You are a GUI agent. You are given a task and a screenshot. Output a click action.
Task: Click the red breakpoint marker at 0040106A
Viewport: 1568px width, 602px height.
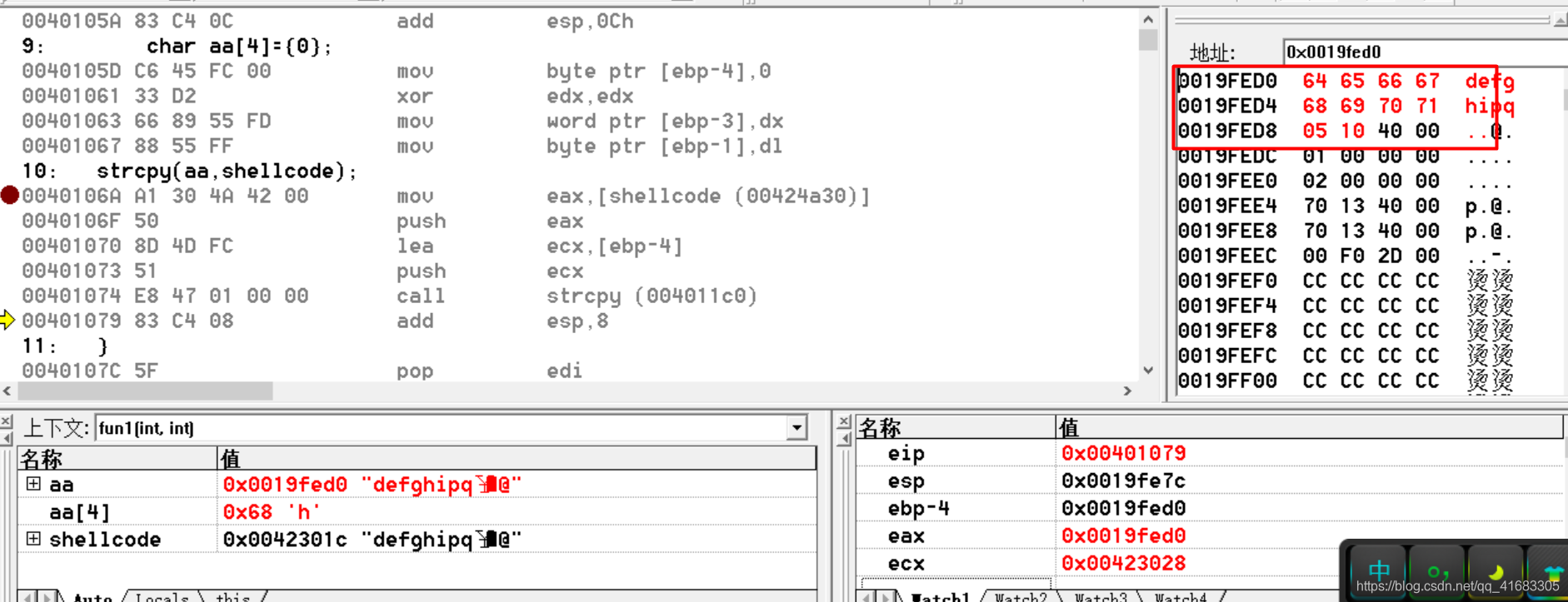pos(9,196)
